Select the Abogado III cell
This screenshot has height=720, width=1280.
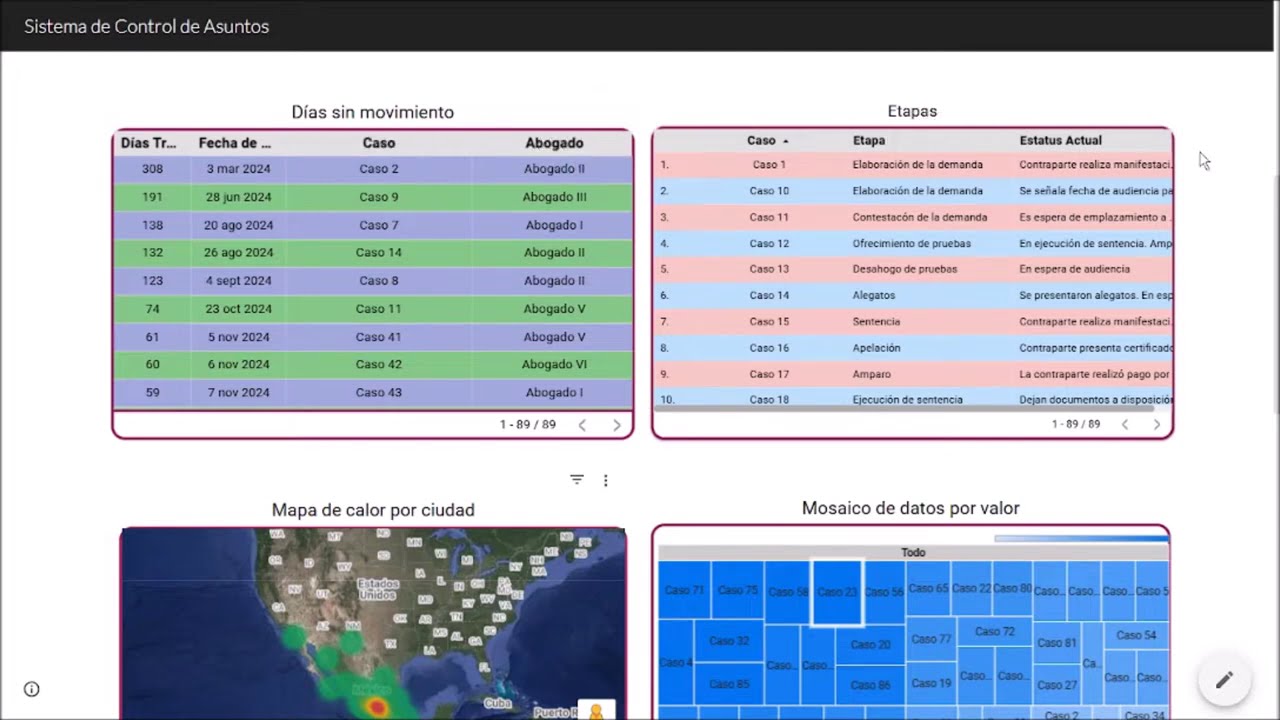pyautogui.click(x=554, y=197)
